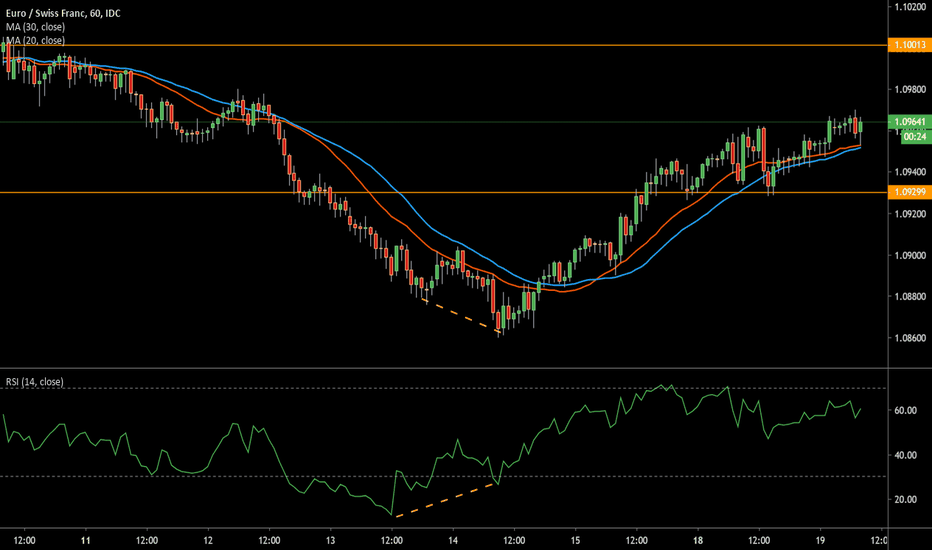
Task: Click the 1.10200 price axis label
Action: pos(909,7)
